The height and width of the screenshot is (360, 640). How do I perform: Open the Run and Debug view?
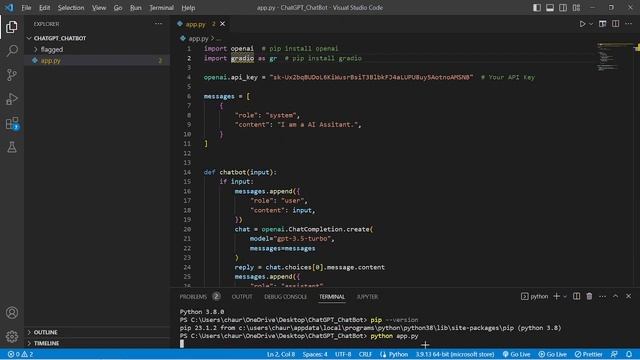[12, 99]
